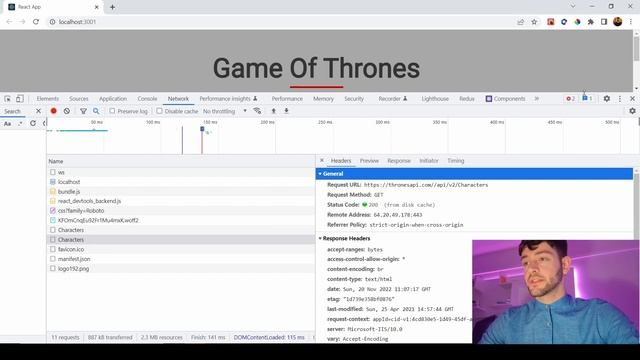Image resolution: width=640 pixels, height=360 pixels.
Task: Enable the Disable cache checkbox
Action: (x=160, y=111)
